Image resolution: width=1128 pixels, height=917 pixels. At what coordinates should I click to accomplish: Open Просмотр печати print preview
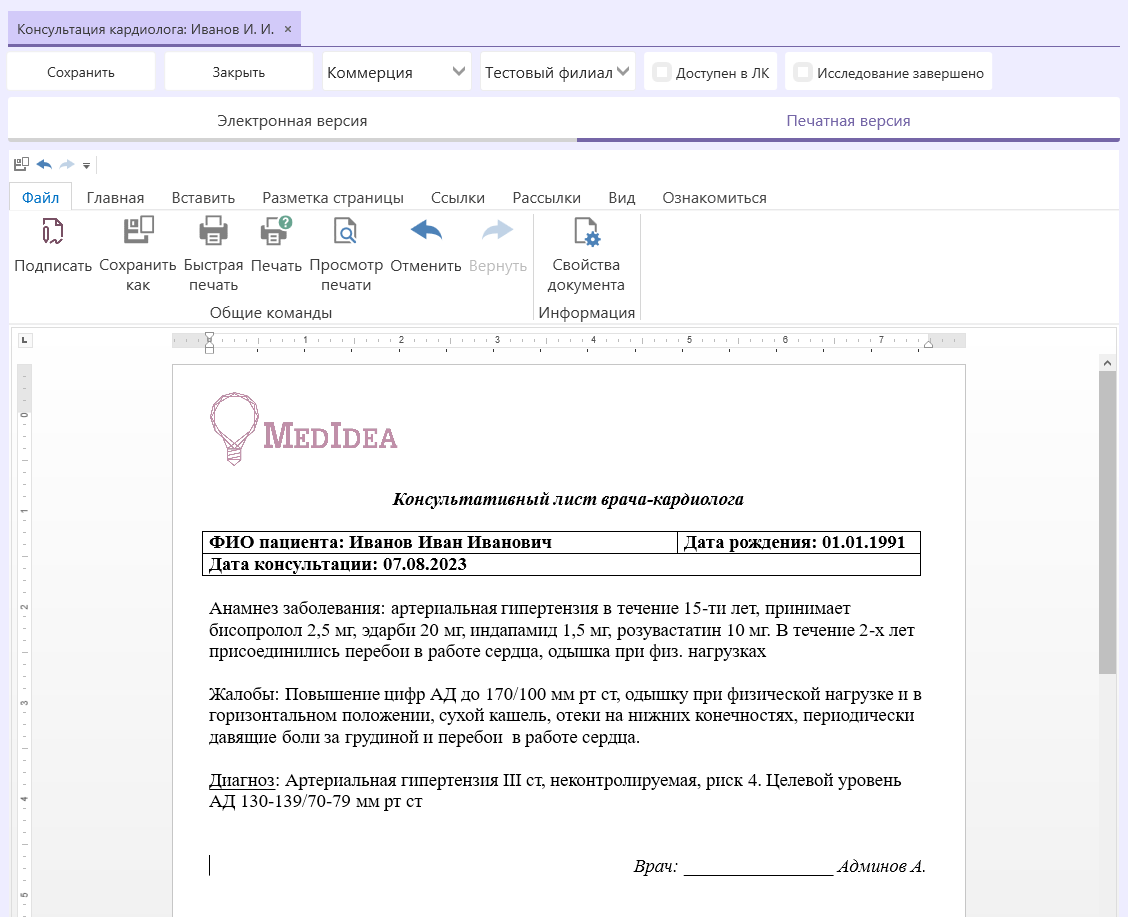[x=346, y=255]
